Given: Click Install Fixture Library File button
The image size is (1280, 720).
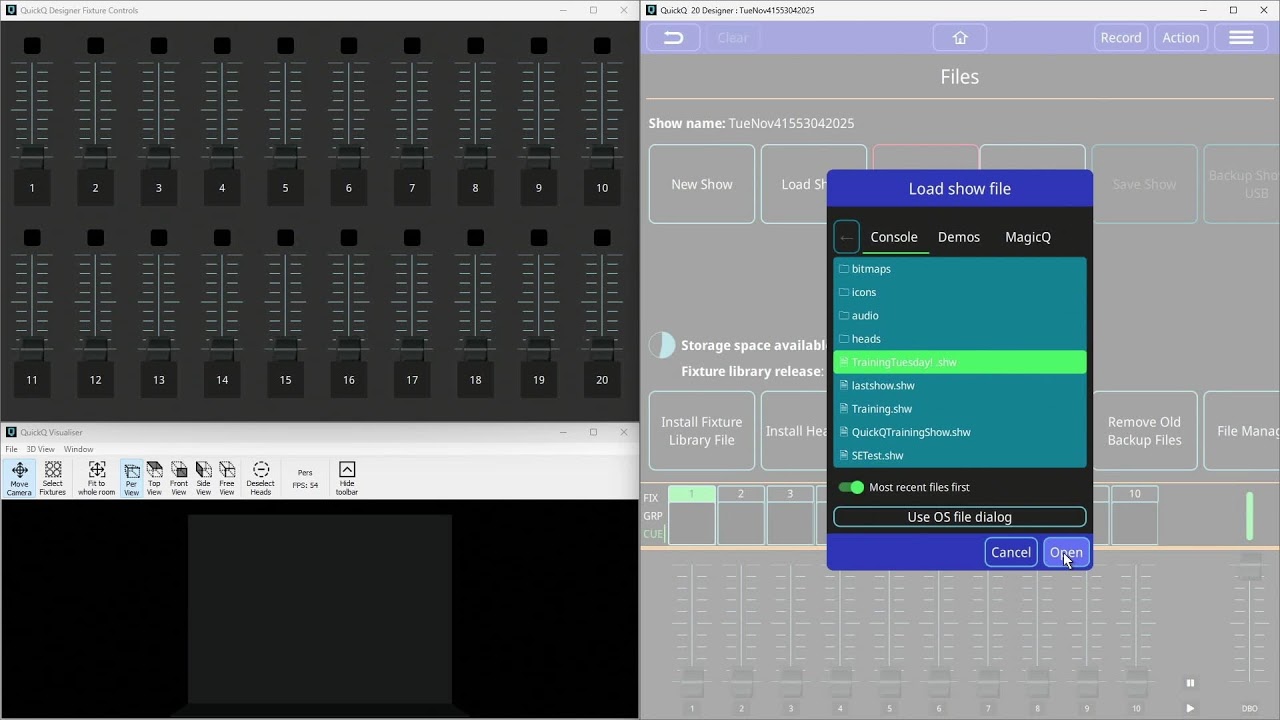Looking at the screenshot, I should [x=702, y=431].
